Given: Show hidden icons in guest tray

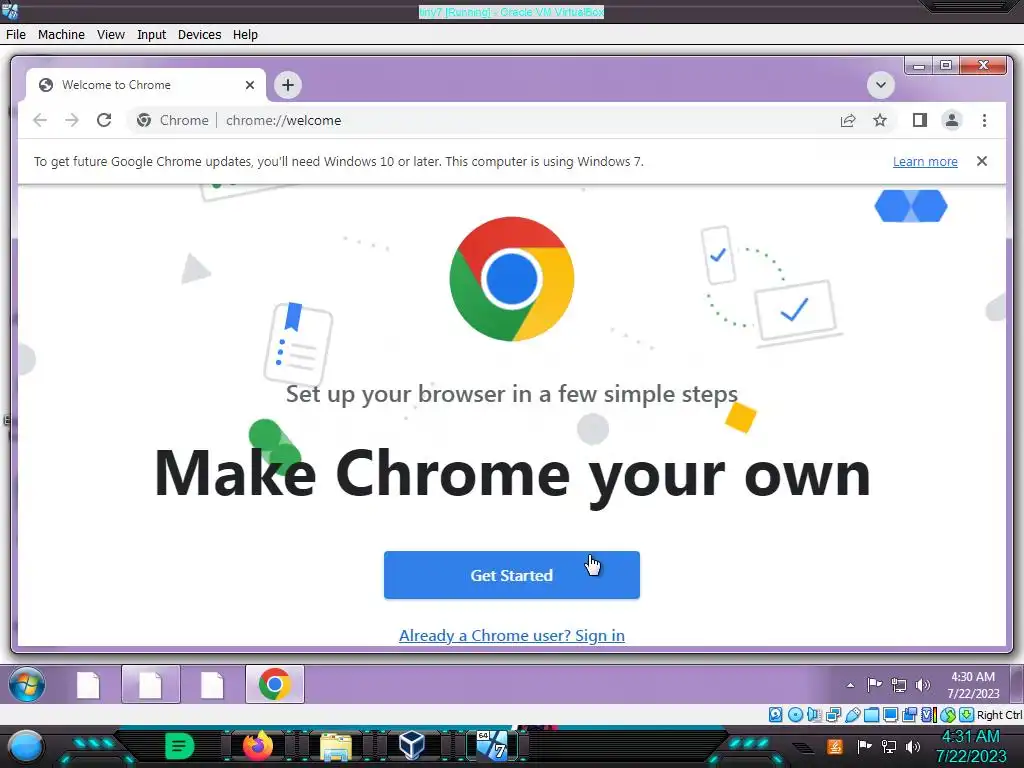Looking at the screenshot, I should pos(850,685).
